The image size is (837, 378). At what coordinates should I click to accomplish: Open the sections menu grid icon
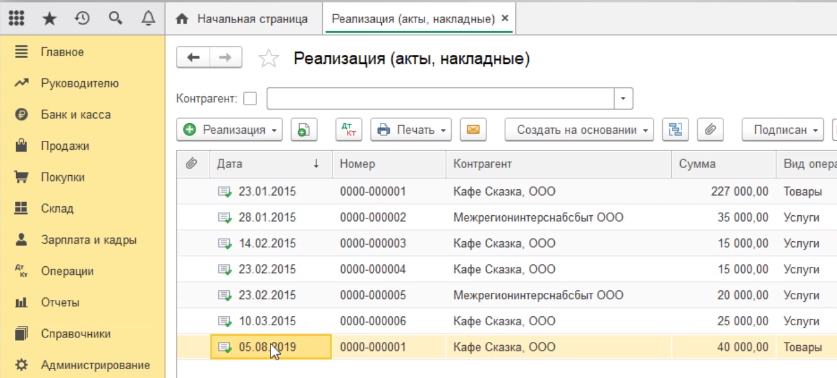click(x=17, y=19)
